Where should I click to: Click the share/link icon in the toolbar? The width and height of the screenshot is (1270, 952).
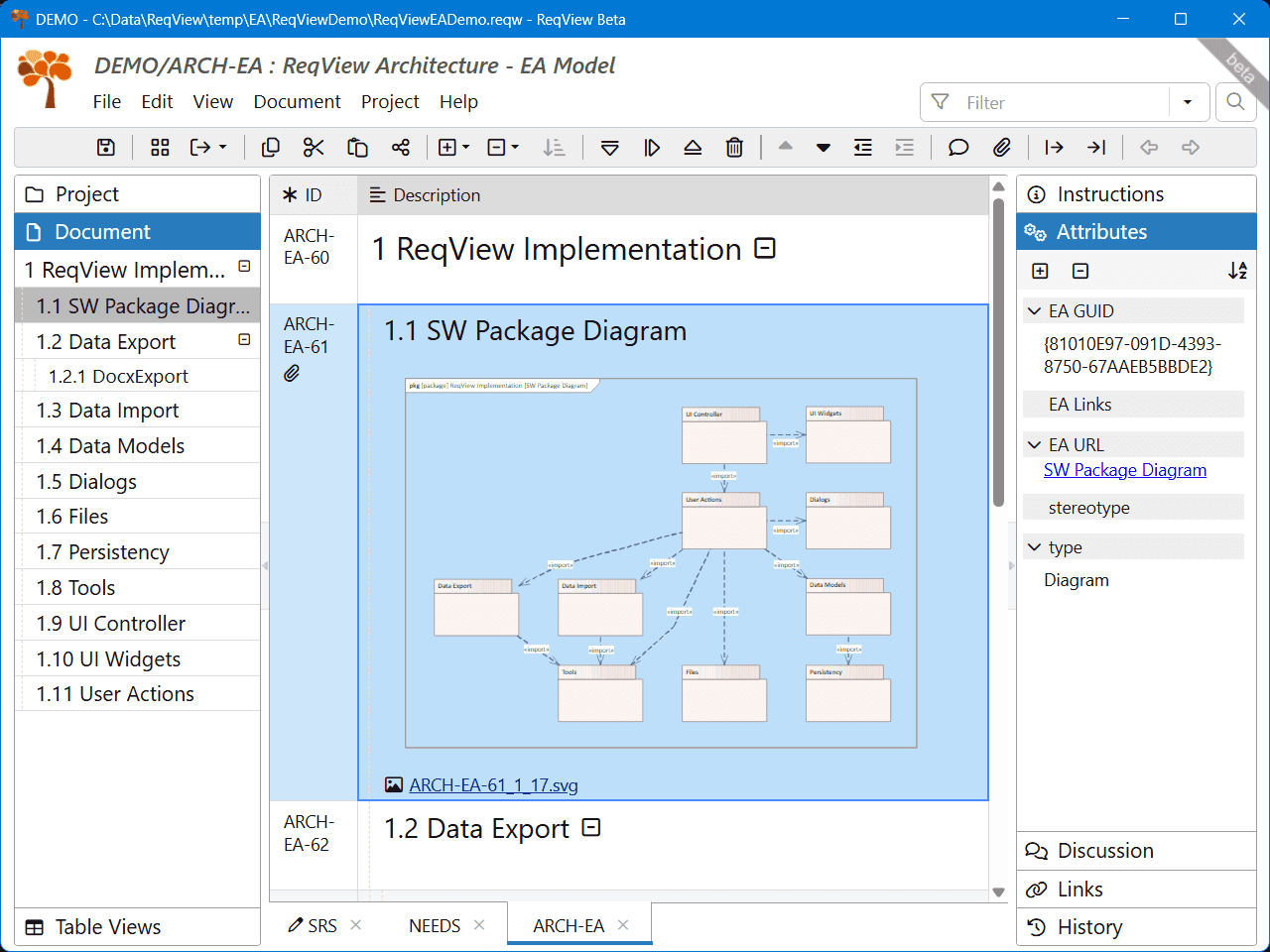401,147
